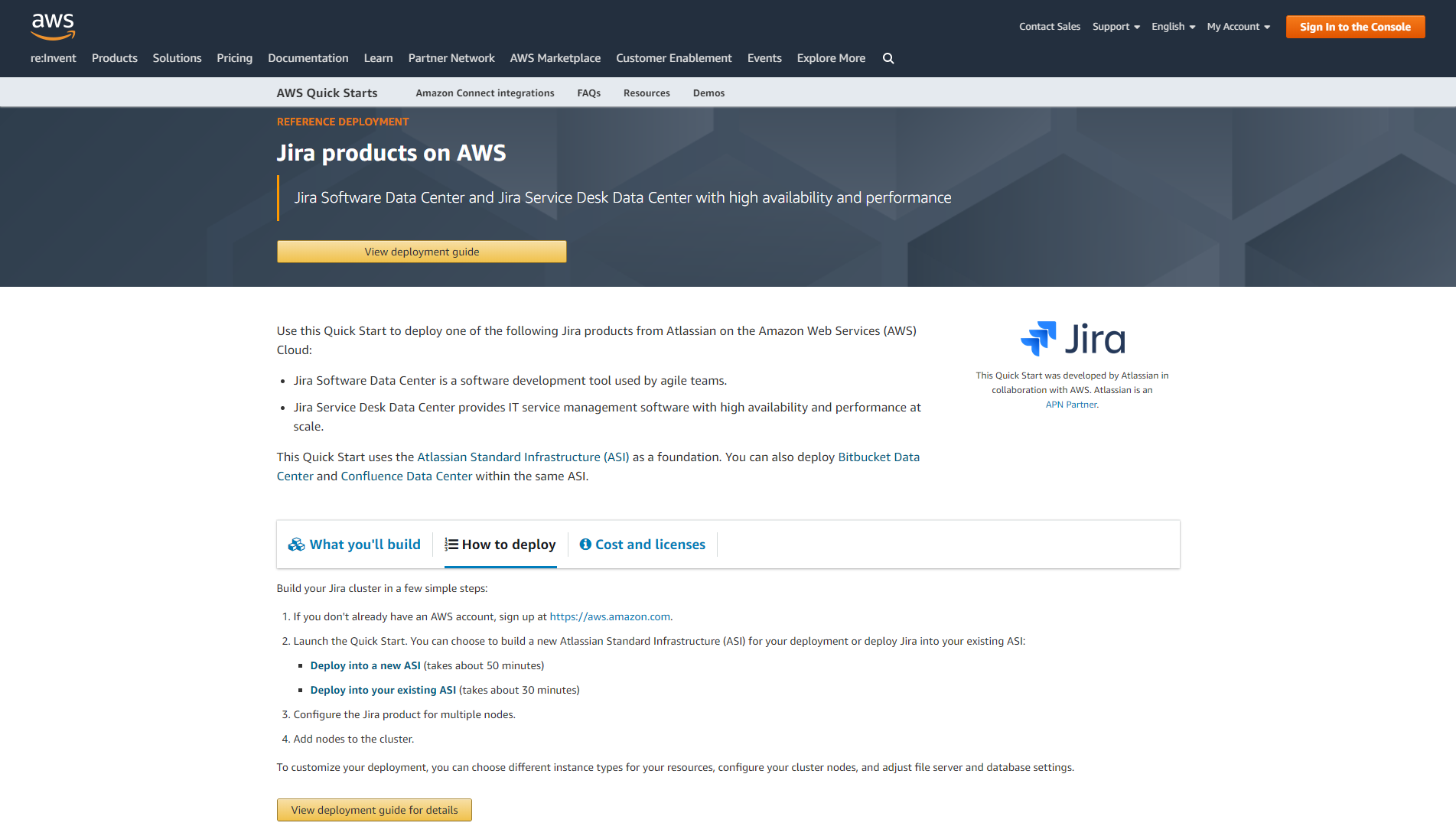Click the How to deploy list icon
The width and height of the screenshot is (1456, 826).
point(451,545)
